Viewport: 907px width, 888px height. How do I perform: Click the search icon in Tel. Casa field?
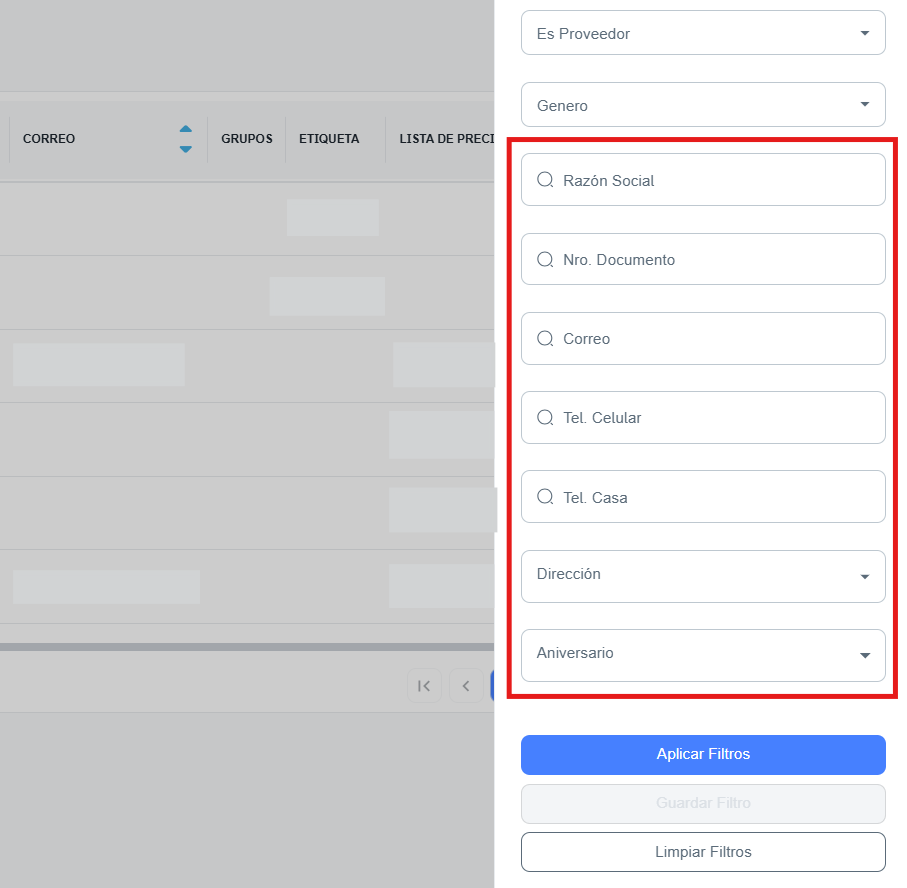pyautogui.click(x=545, y=497)
